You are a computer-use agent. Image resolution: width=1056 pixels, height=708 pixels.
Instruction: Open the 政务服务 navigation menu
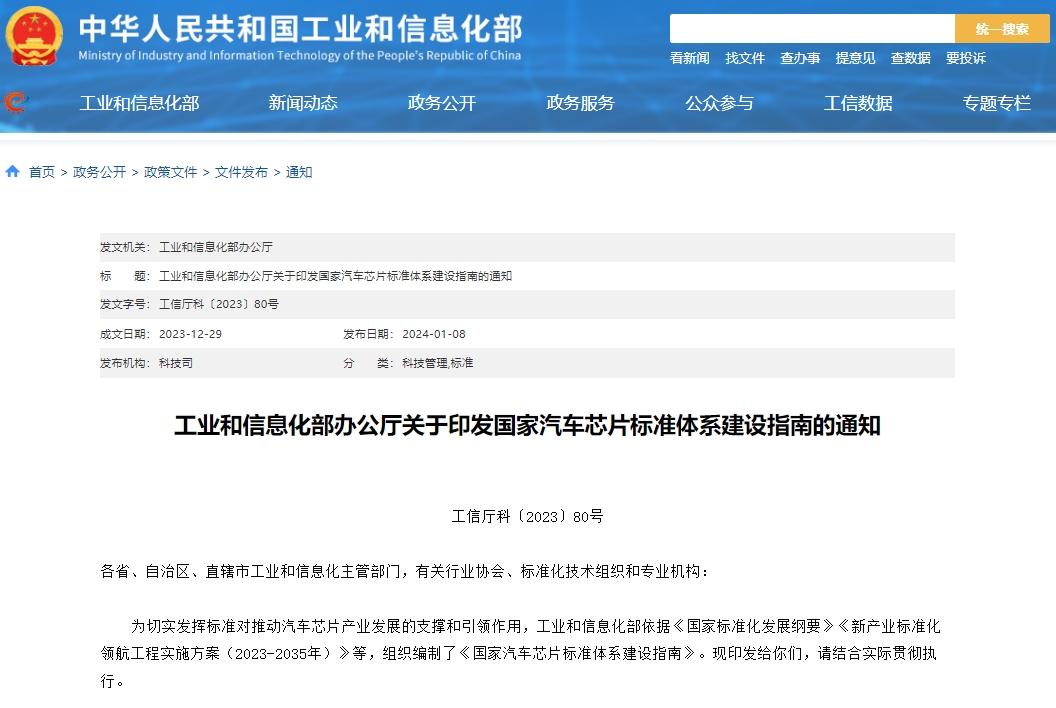point(582,103)
